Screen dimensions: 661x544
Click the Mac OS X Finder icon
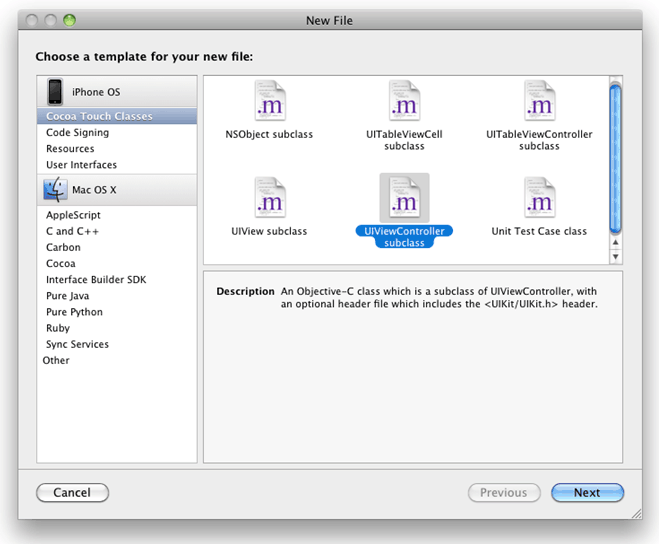55,189
